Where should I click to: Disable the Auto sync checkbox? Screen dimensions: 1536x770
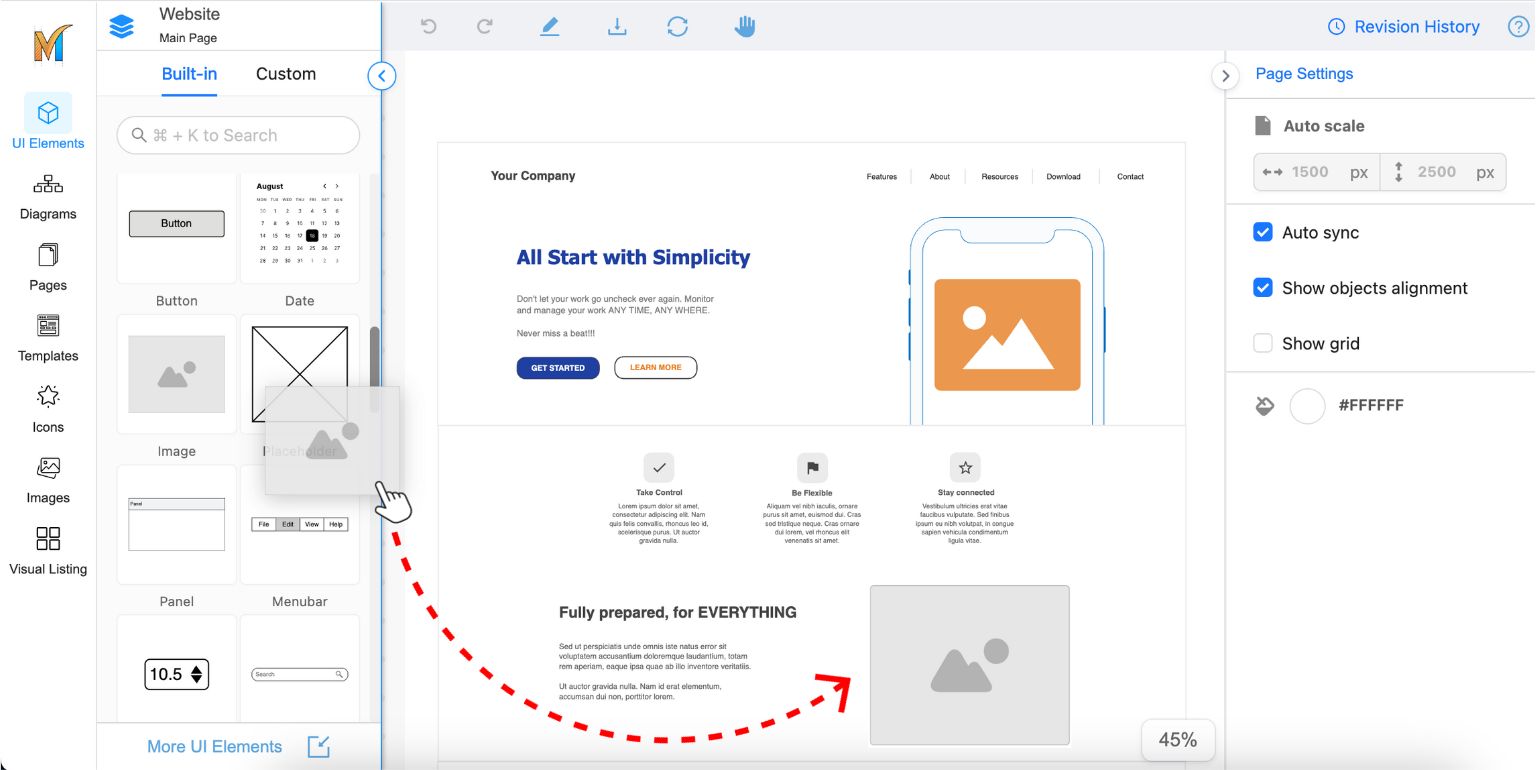coord(1263,232)
